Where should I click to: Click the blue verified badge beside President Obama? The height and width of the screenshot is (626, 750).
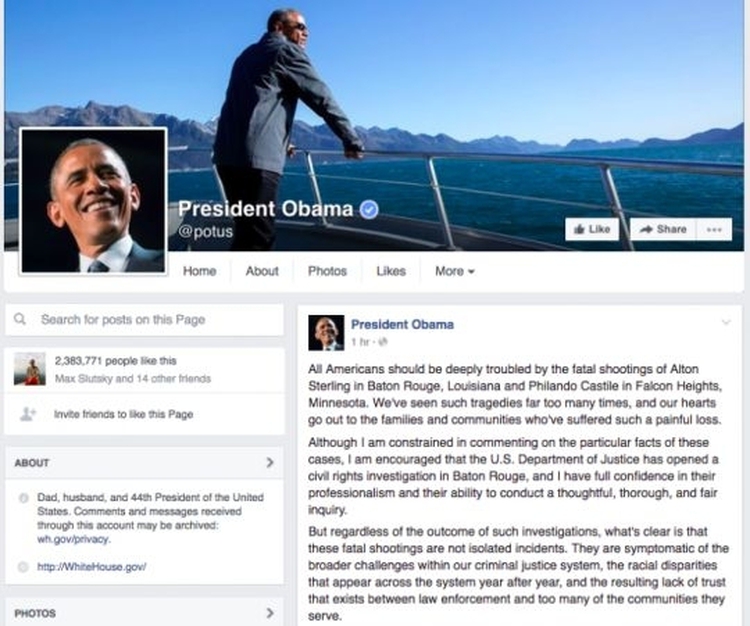tap(369, 209)
